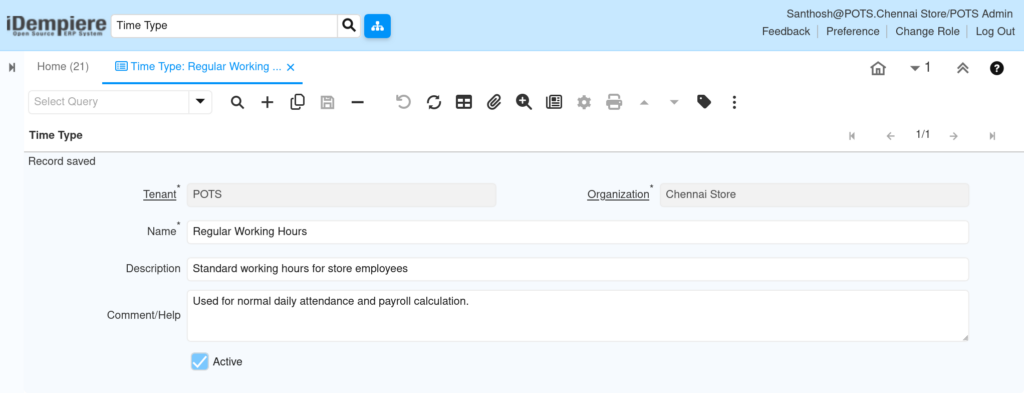This screenshot has height=393, width=1024.
Task: Click the Home house icon at right
Action: point(878,68)
